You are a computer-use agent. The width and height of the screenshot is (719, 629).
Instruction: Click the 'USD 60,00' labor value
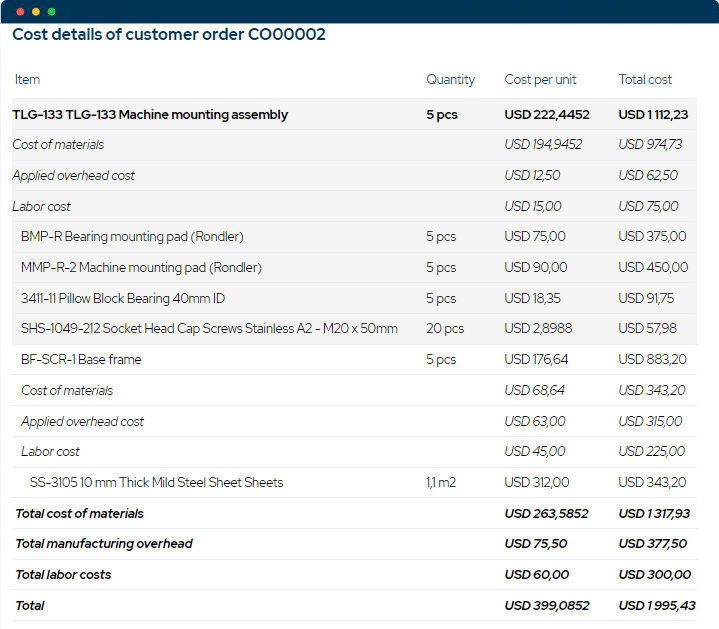click(x=536, y=575)
